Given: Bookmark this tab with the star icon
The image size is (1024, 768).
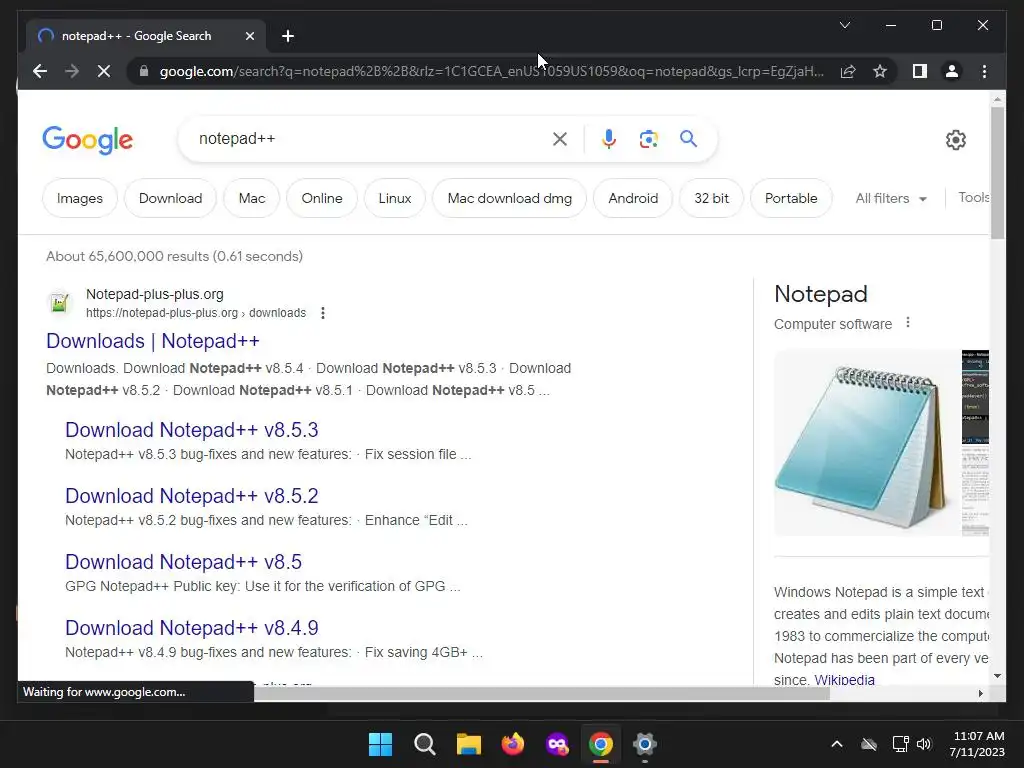Looking at the screenshot, I should [880, 71].
